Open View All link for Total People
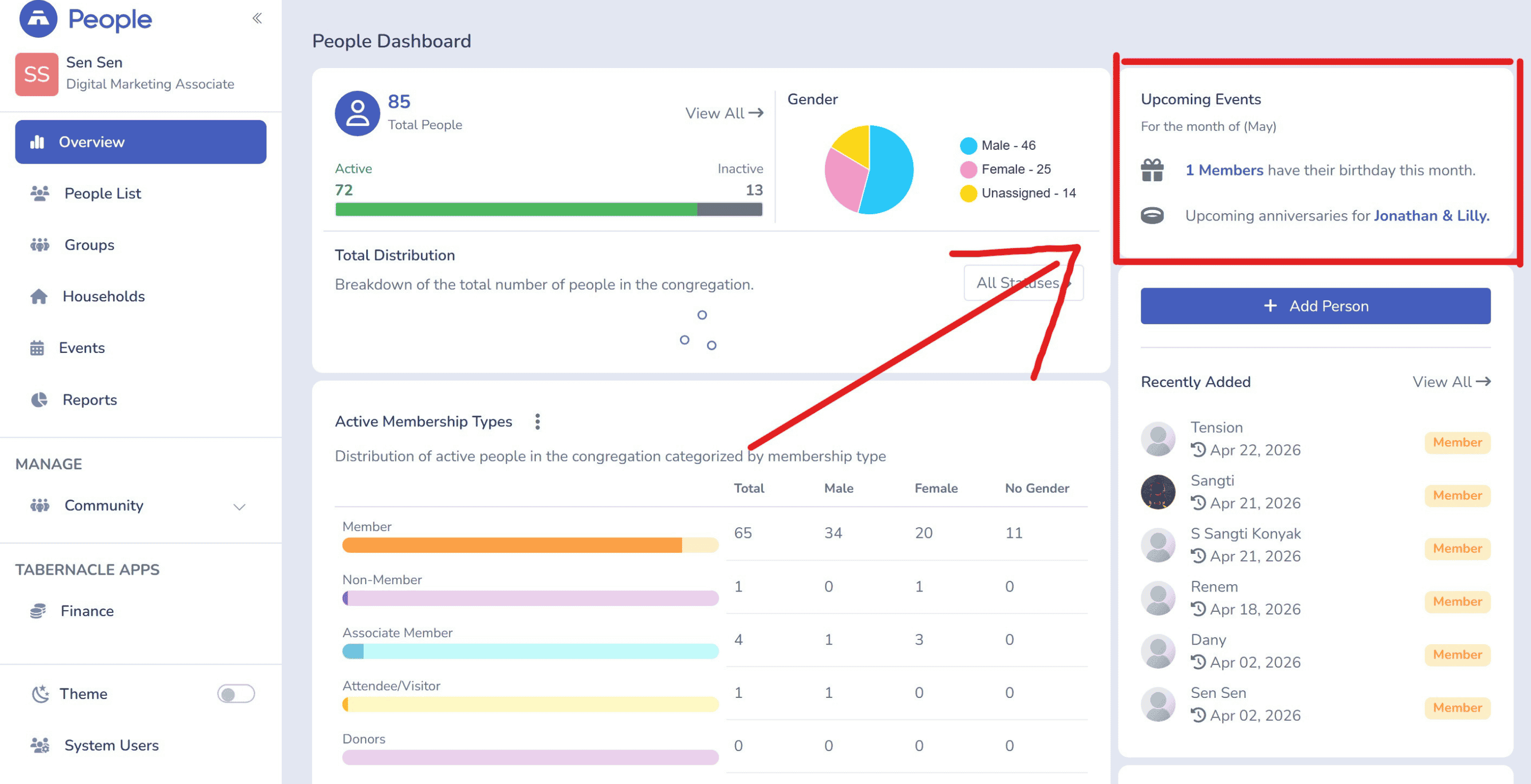The height and width of the screenshot is (784, 1531). 724,113
